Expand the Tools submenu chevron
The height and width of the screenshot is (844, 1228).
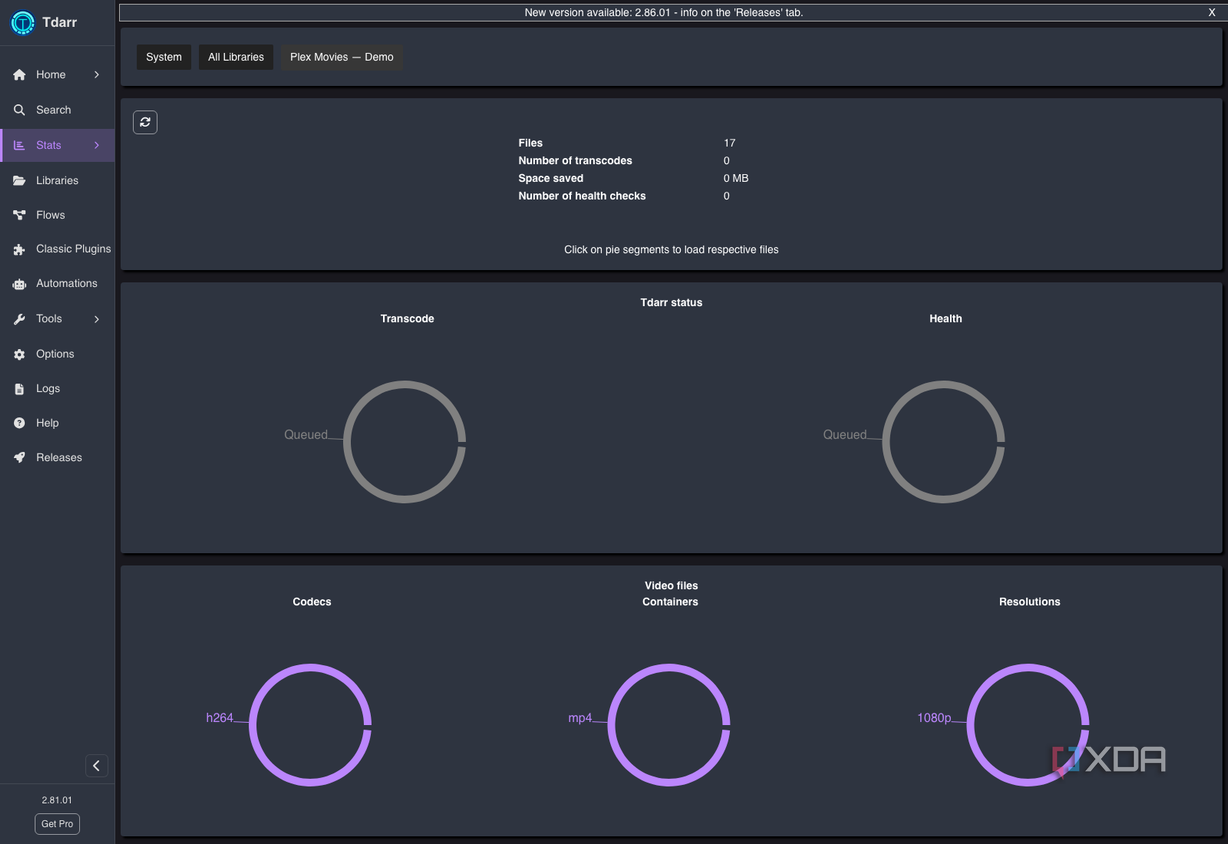[x=97, y=319]
